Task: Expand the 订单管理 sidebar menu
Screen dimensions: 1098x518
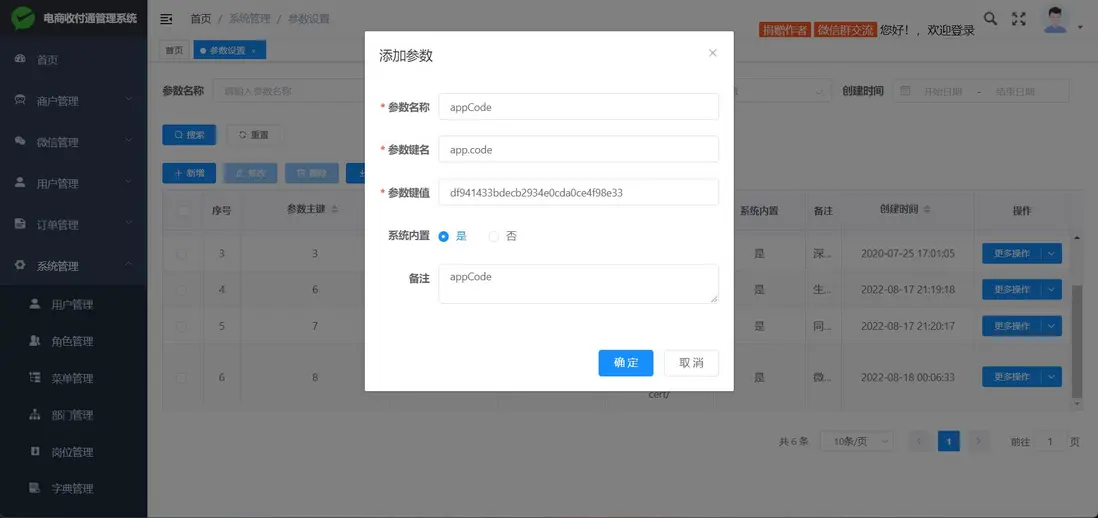Action: point(129,224)
